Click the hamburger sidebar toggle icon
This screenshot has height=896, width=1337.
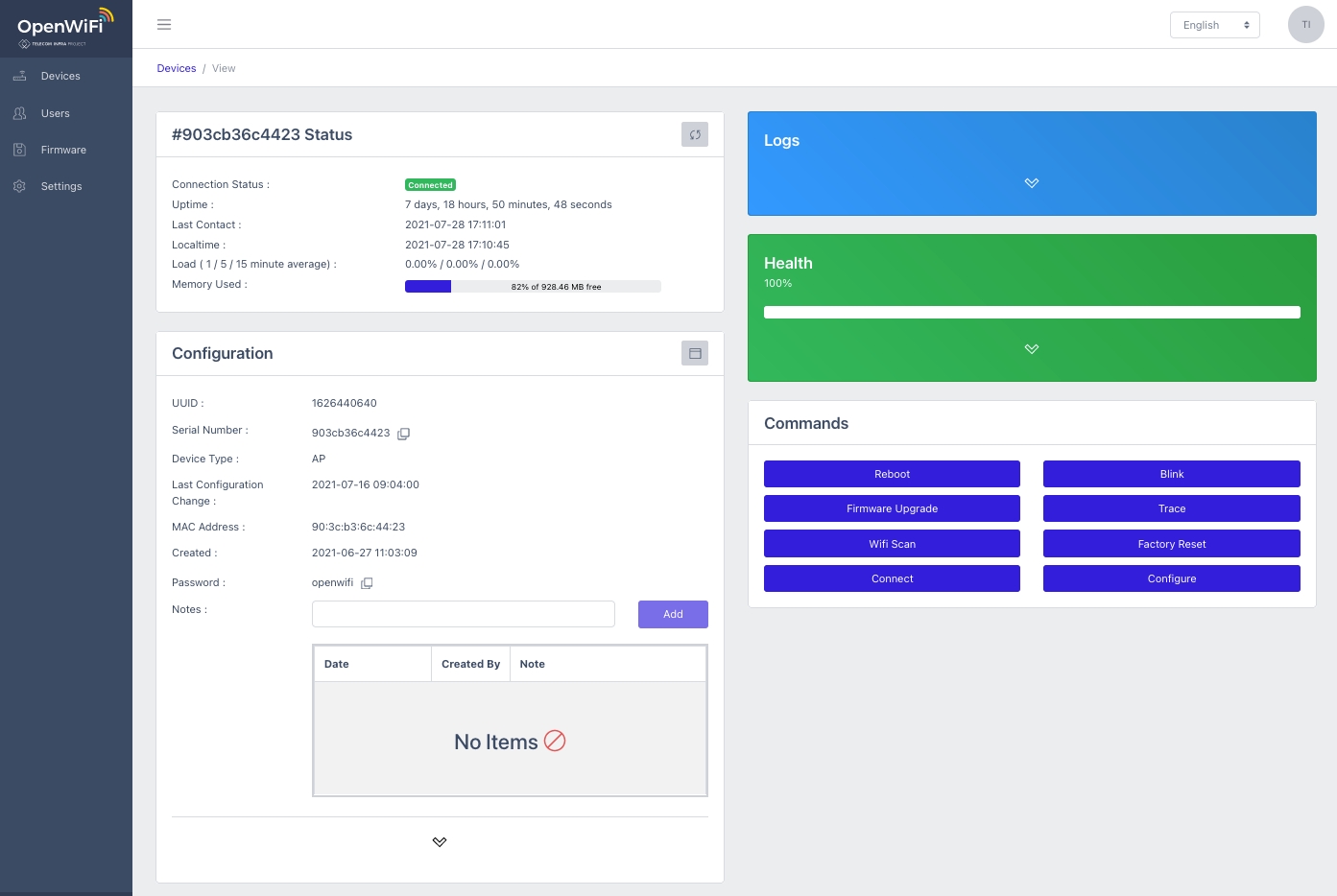pos(164,25)
